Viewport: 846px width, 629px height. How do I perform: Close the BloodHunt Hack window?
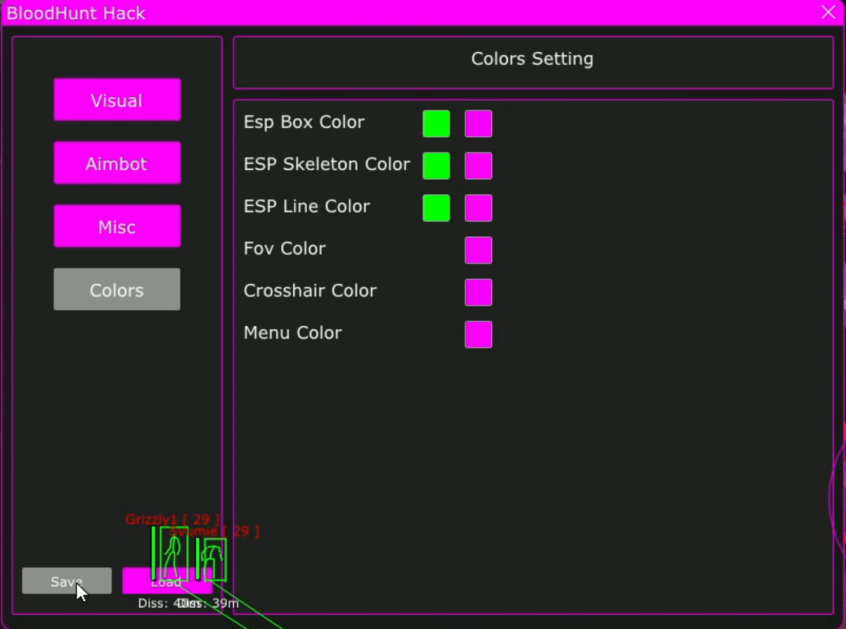tap(828, 12)
